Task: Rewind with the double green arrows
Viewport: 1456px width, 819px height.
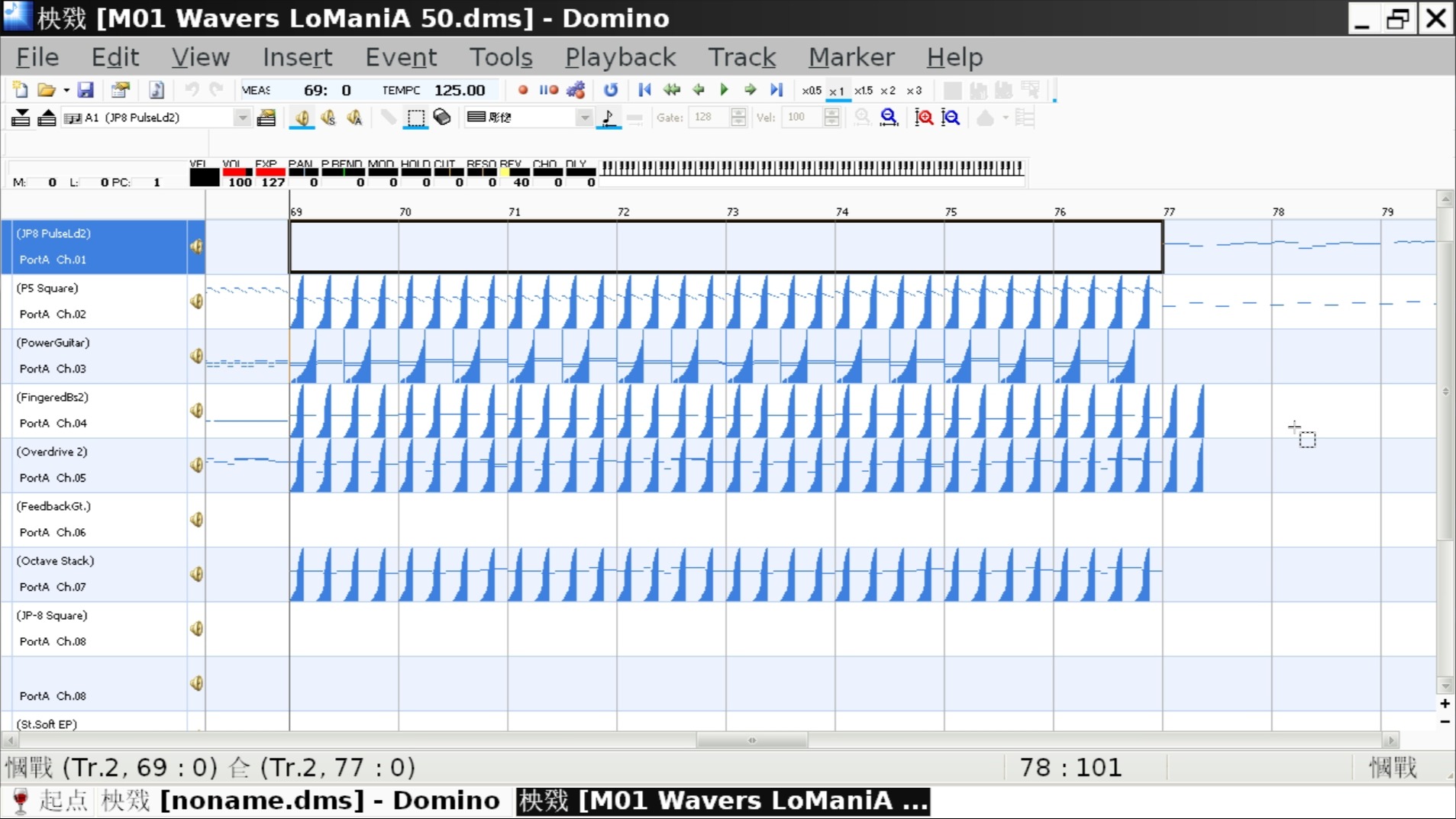Action: coord(672,90)
